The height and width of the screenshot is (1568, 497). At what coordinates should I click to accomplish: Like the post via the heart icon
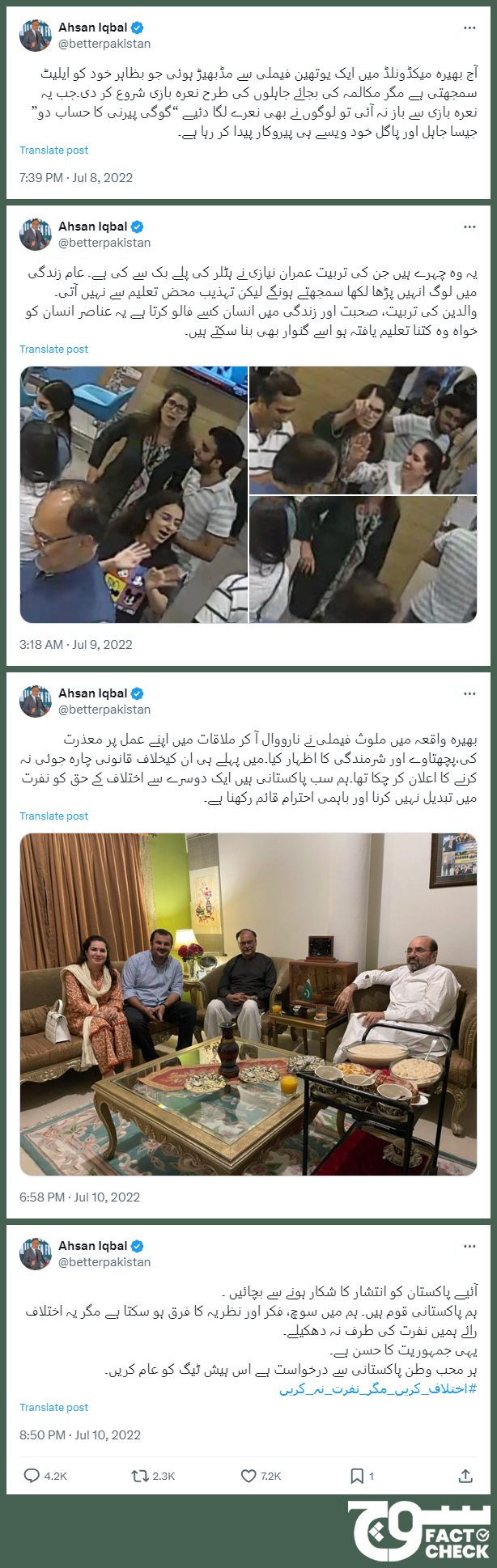point(248,1476)
